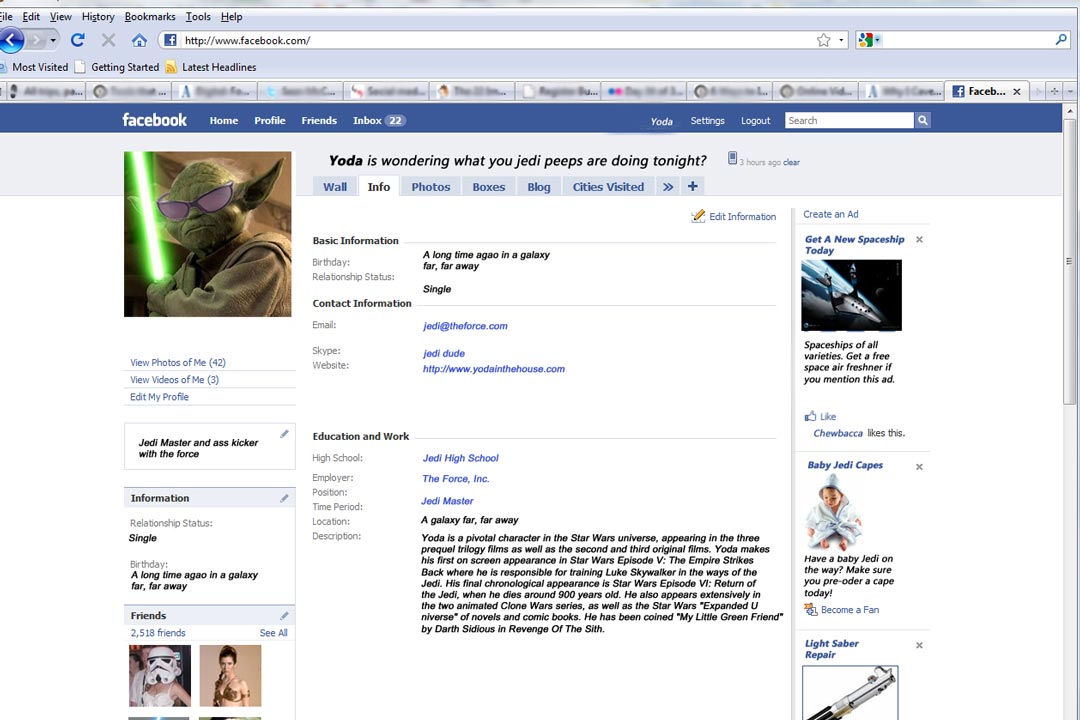Open a new browser tab button
This screenshot has width=1080, height=720.
point(1054,91)
